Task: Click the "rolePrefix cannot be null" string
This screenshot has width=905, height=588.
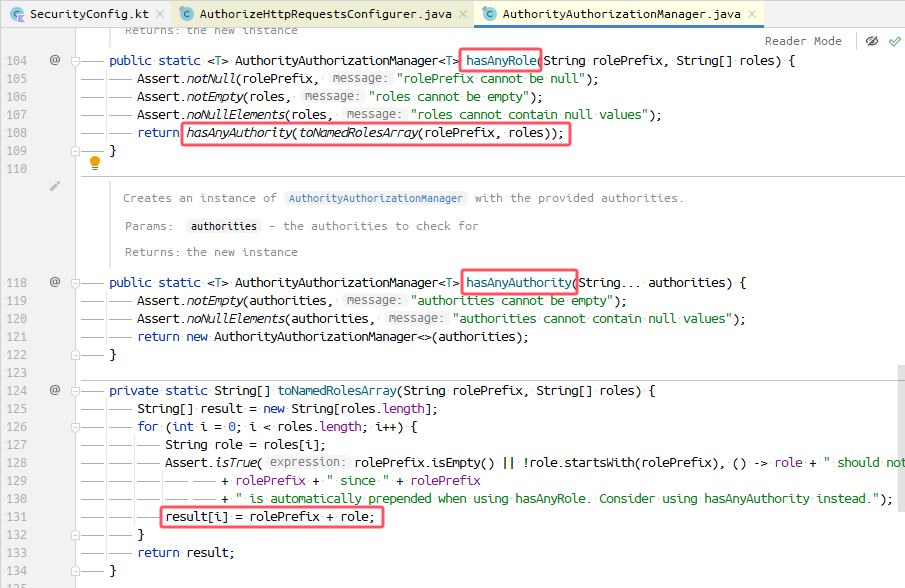Action: click(x=491, y=78)
